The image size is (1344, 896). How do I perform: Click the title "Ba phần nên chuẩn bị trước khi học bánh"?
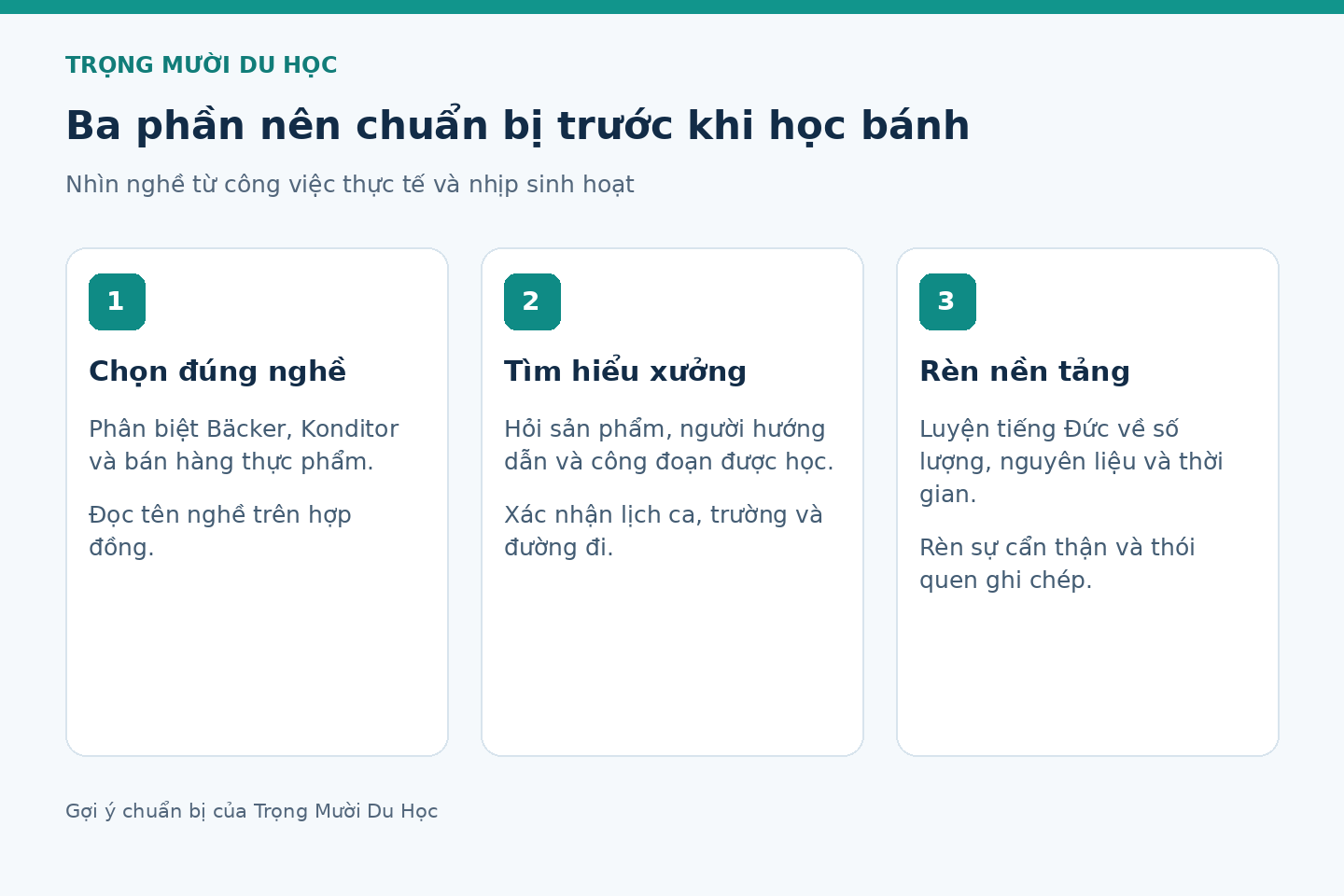(x=518, y=125)
